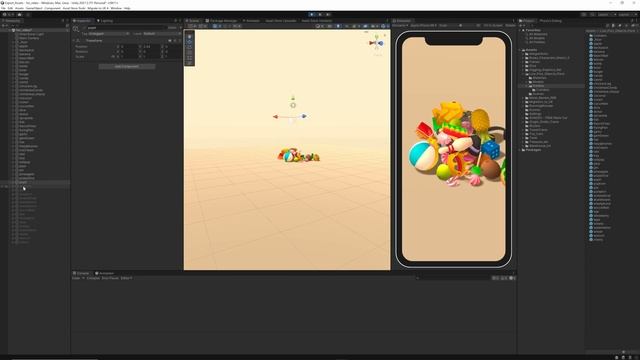Click the Pause button in the top toolbar

click(x=320, y=14)
